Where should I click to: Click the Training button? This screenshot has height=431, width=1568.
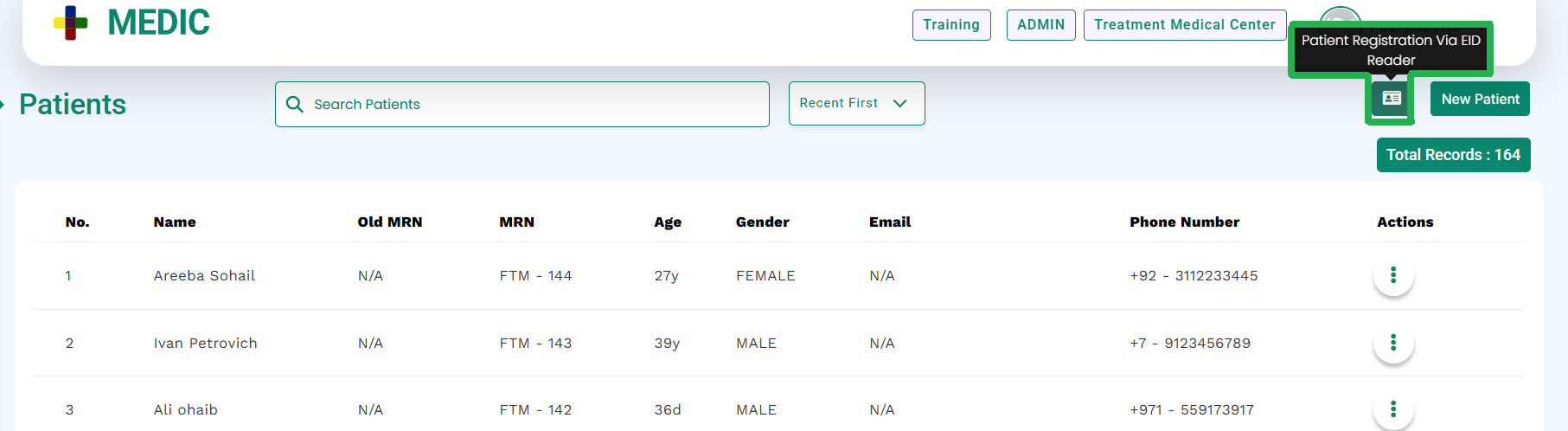(x=951, y=24)
